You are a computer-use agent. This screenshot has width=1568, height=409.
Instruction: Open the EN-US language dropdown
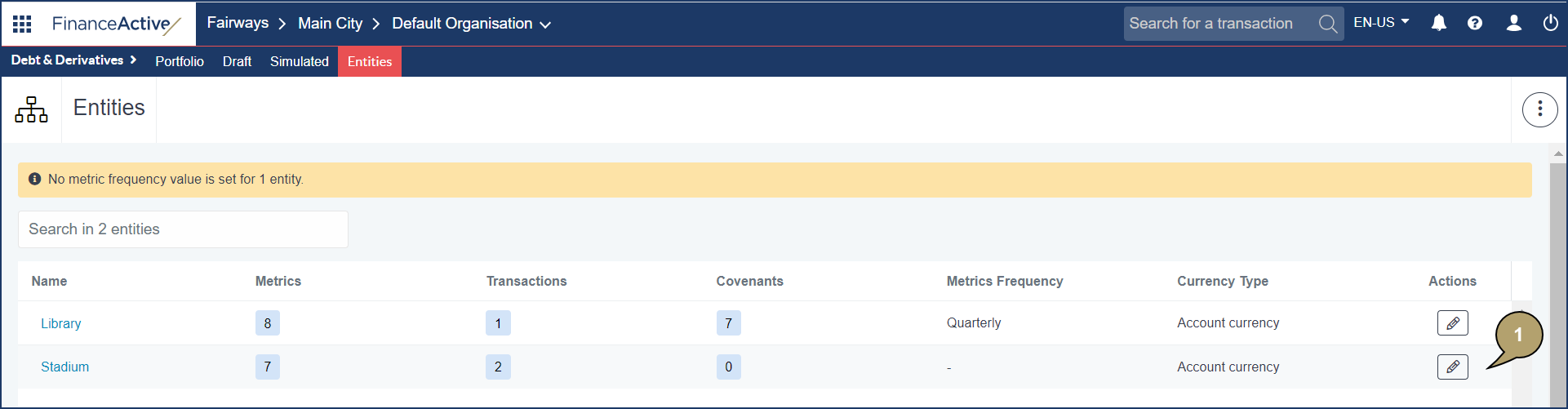(x=1381, y=23)
